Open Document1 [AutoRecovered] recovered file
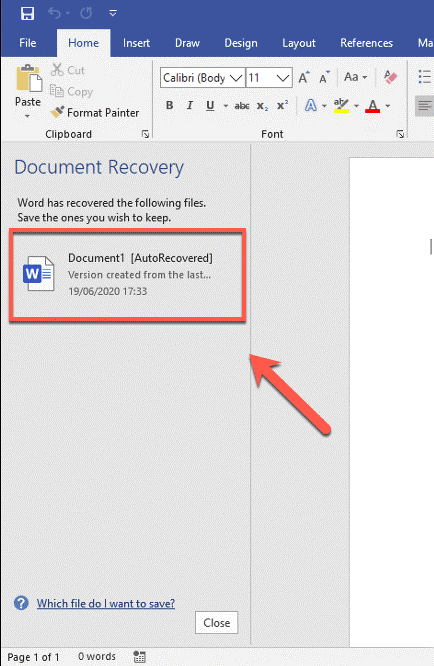The height and width of the screenshot is (666, 434). pos(127,274)
